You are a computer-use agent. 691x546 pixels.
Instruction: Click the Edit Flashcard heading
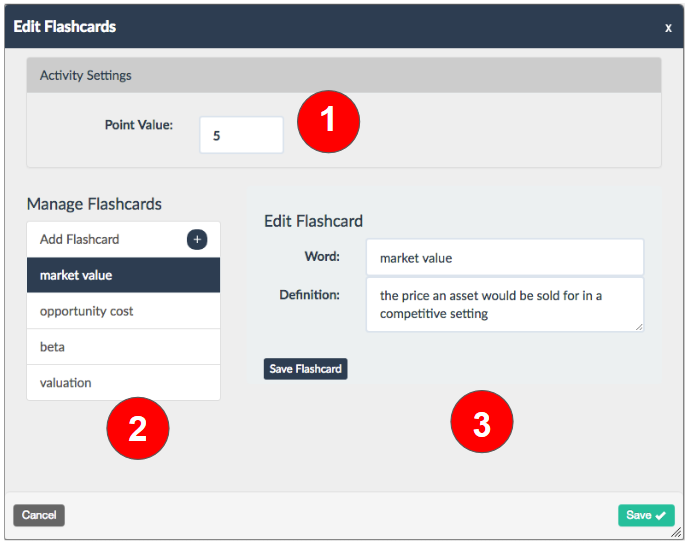coord(313,221)
